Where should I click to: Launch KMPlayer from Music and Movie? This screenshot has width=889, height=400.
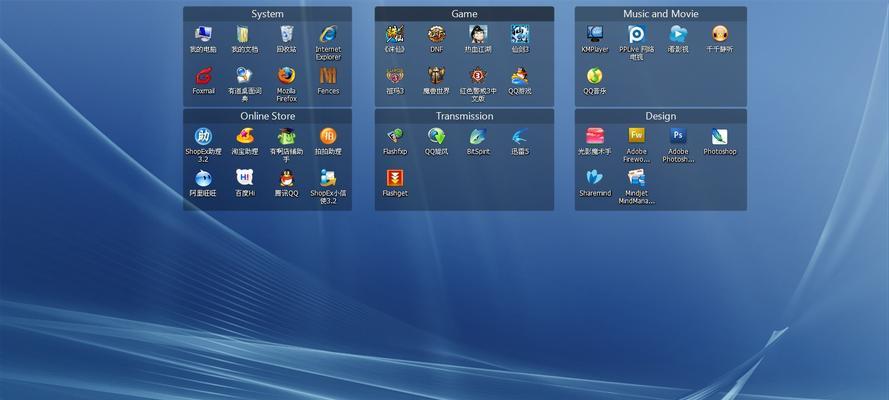coord(595,35)
